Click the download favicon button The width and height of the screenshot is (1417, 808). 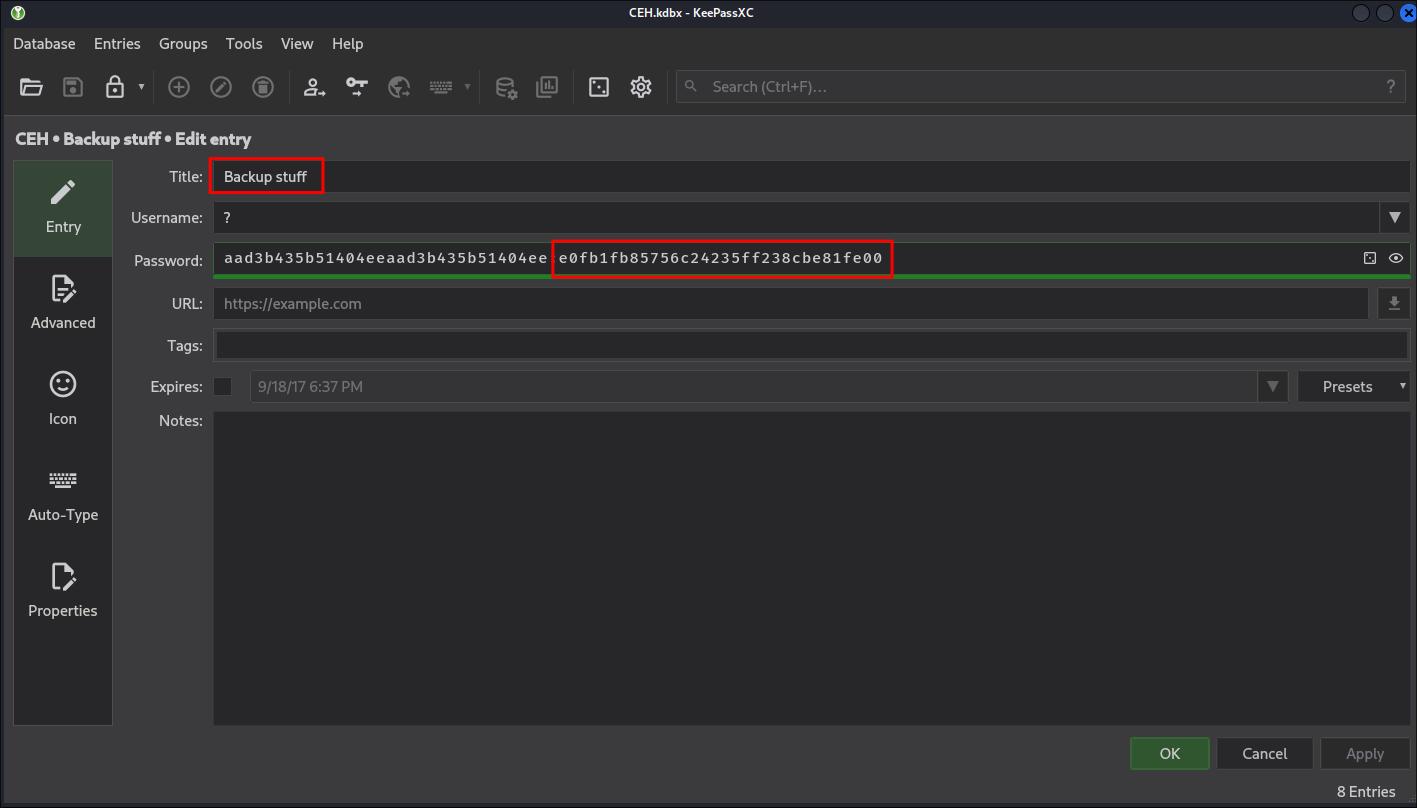[x=1394, y=303]
